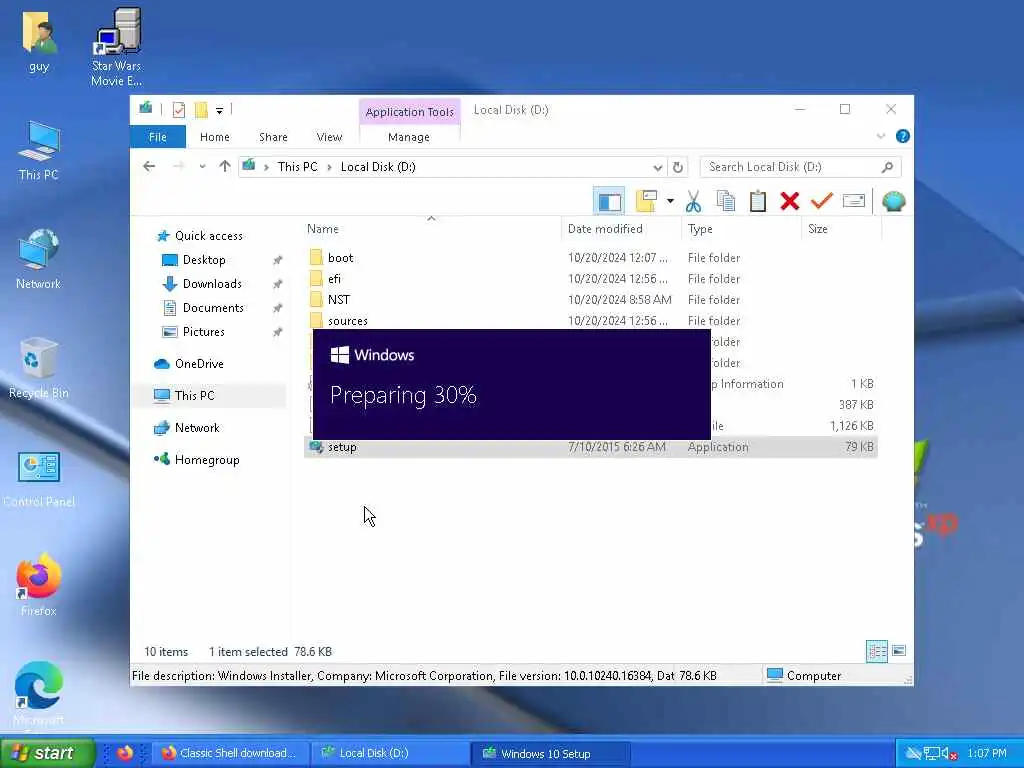Switch to Classic Shell download taskbar button
1024x768 pixels.
(229, 753)
